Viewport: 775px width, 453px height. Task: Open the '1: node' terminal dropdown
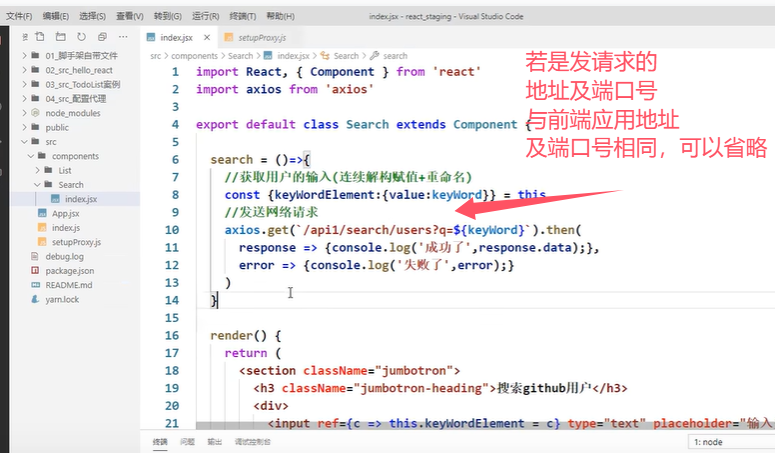coord(732,442)
